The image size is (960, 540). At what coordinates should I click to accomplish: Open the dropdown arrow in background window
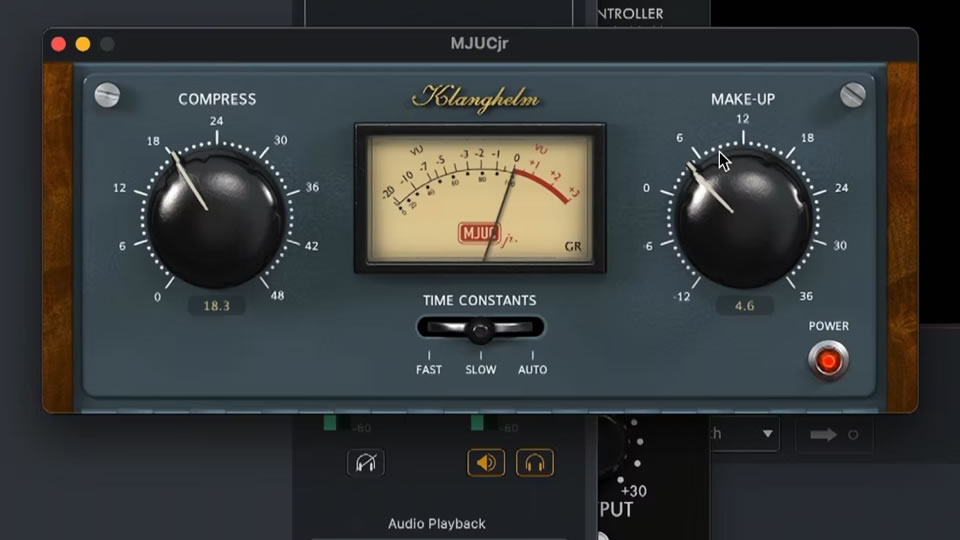click(767, 433)
